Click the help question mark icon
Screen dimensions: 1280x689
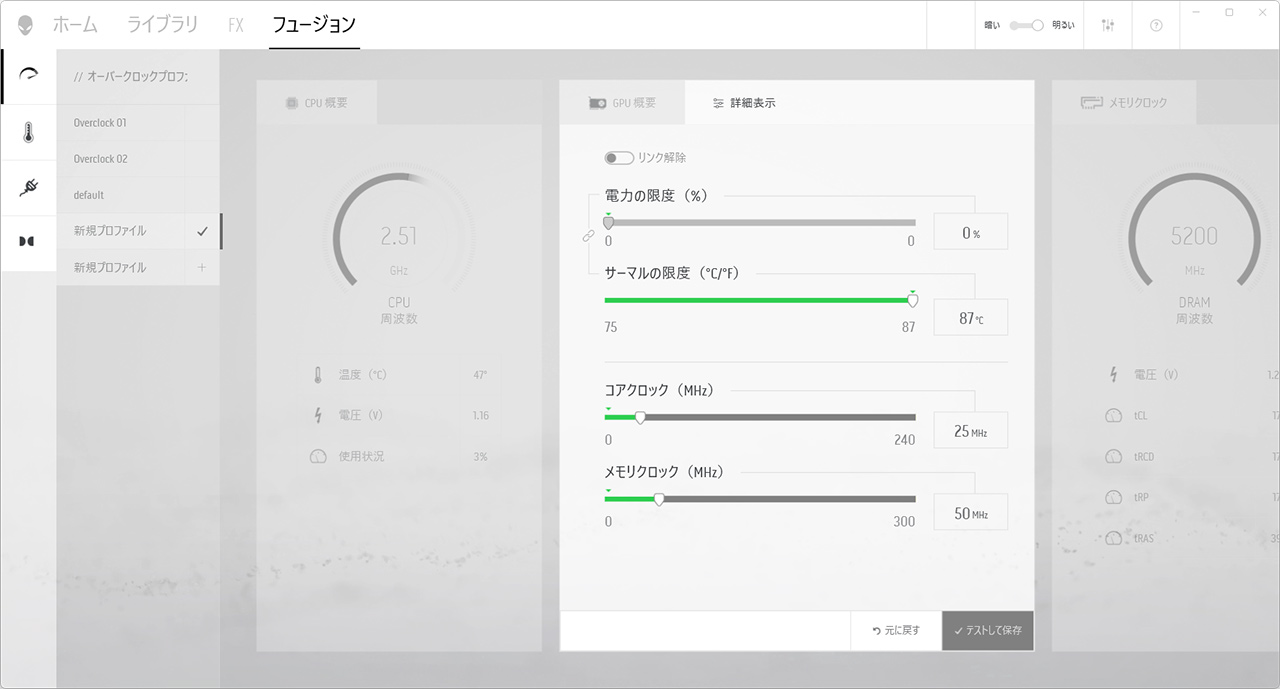(1156, 25)
